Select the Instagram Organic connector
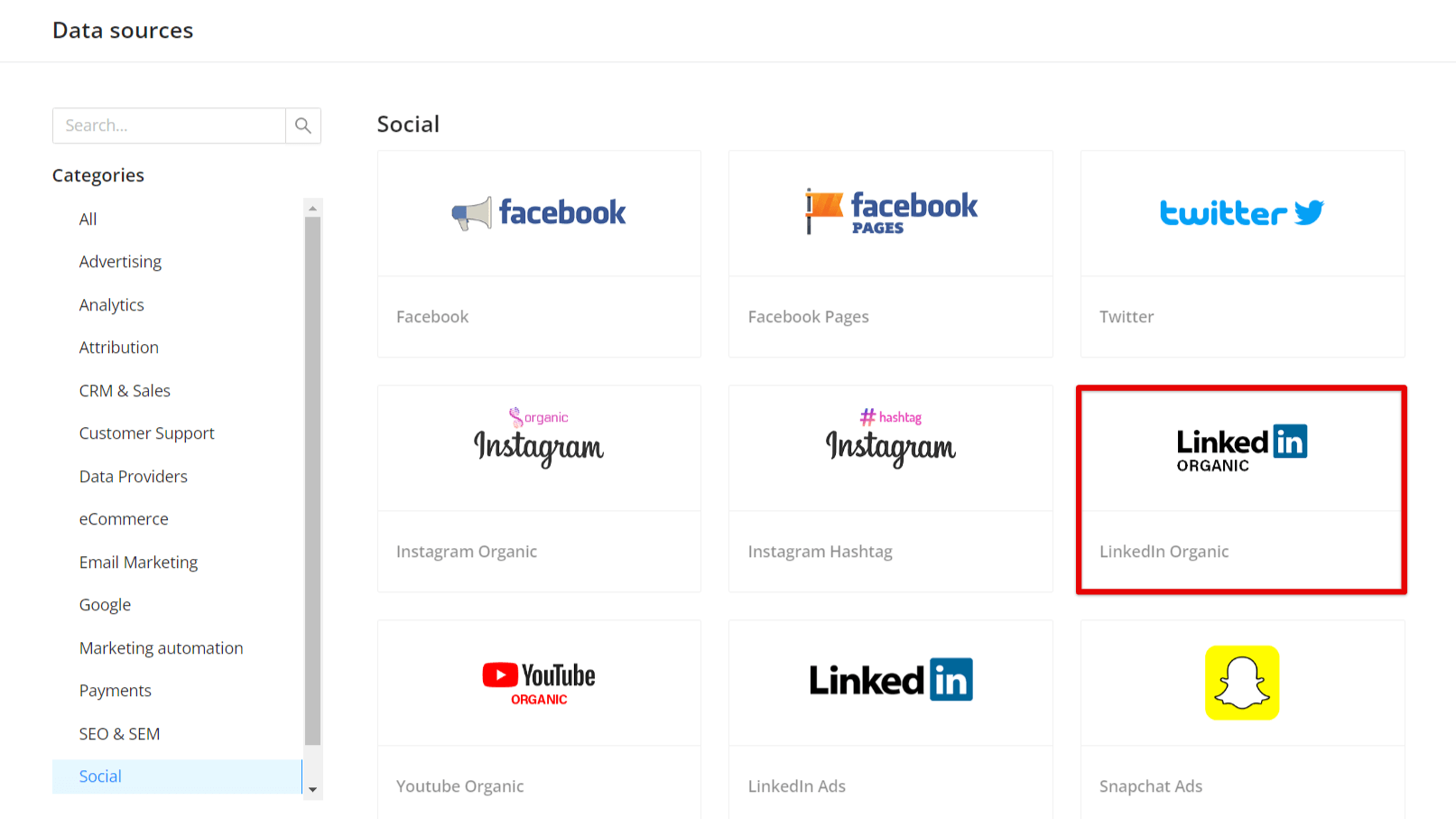The width and height of the screenshot is (1456, 819). click(539, 488)
